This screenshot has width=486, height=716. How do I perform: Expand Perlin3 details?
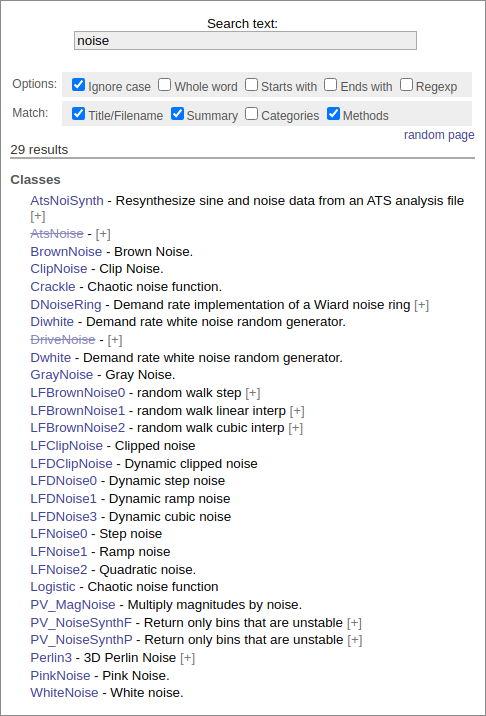(187, 658)
